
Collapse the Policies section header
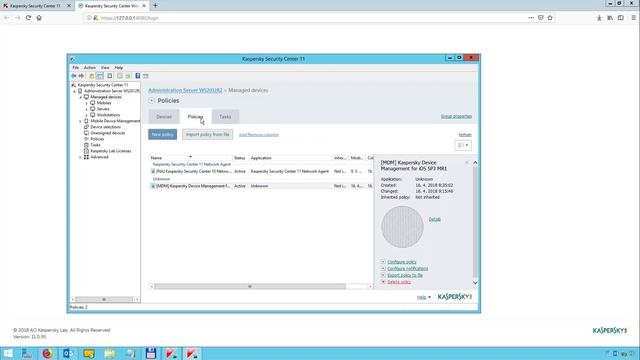coord(151,100)
